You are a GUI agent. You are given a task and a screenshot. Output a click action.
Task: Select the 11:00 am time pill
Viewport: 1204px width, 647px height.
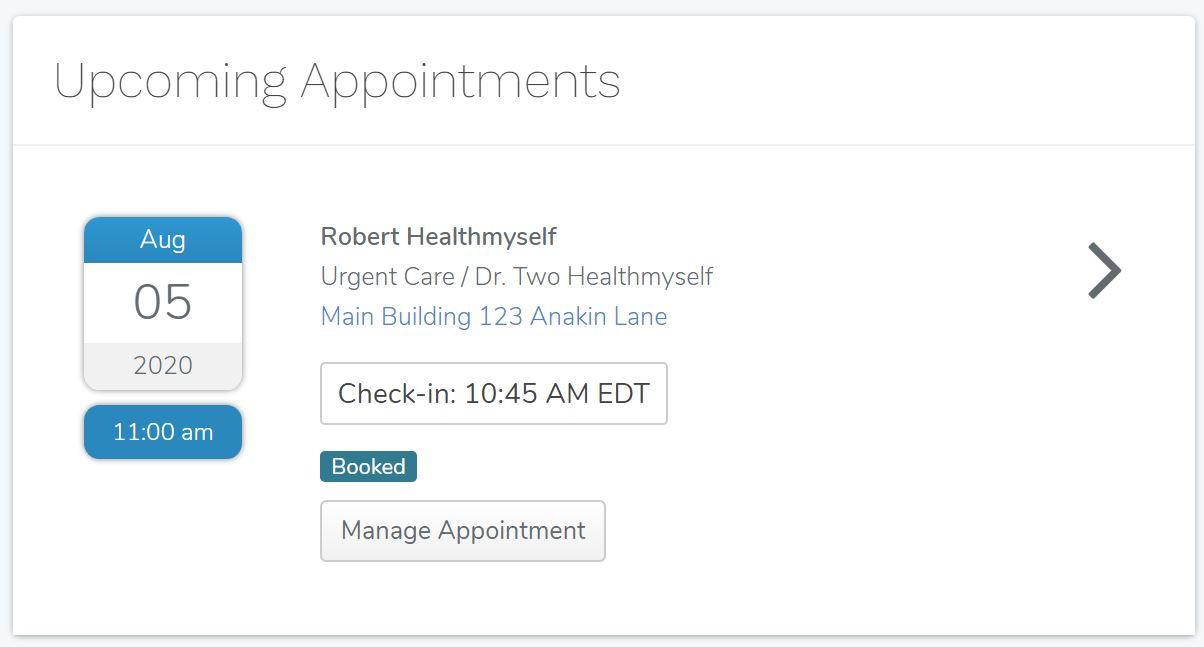tap(163, 432)
